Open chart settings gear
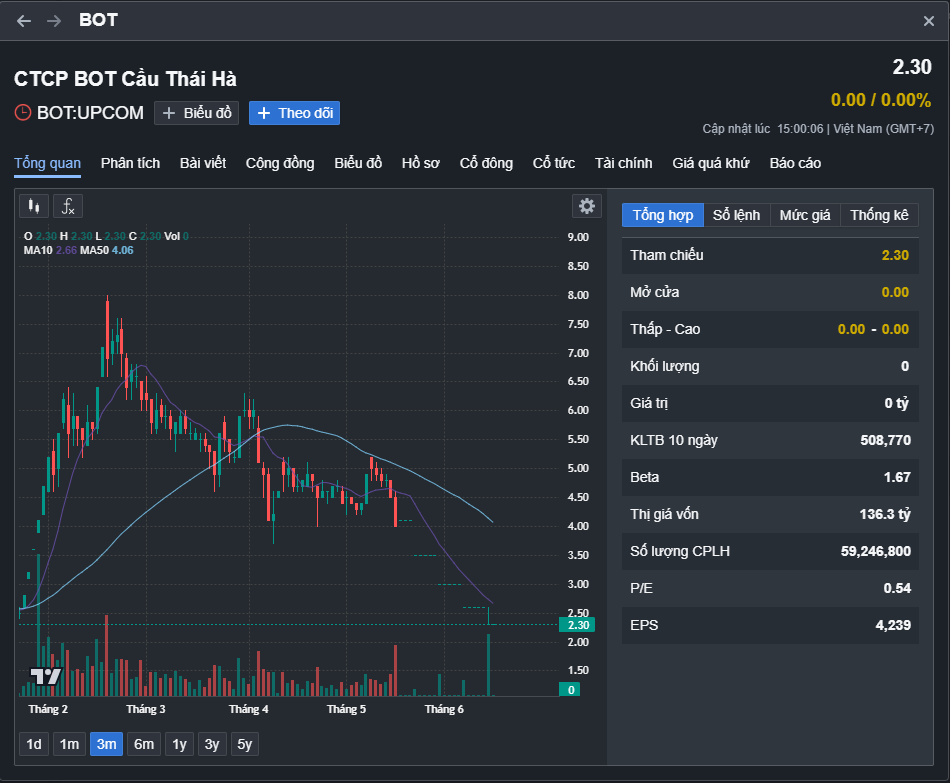Screen dimensions: 950x783 click(x=587, y=206)
